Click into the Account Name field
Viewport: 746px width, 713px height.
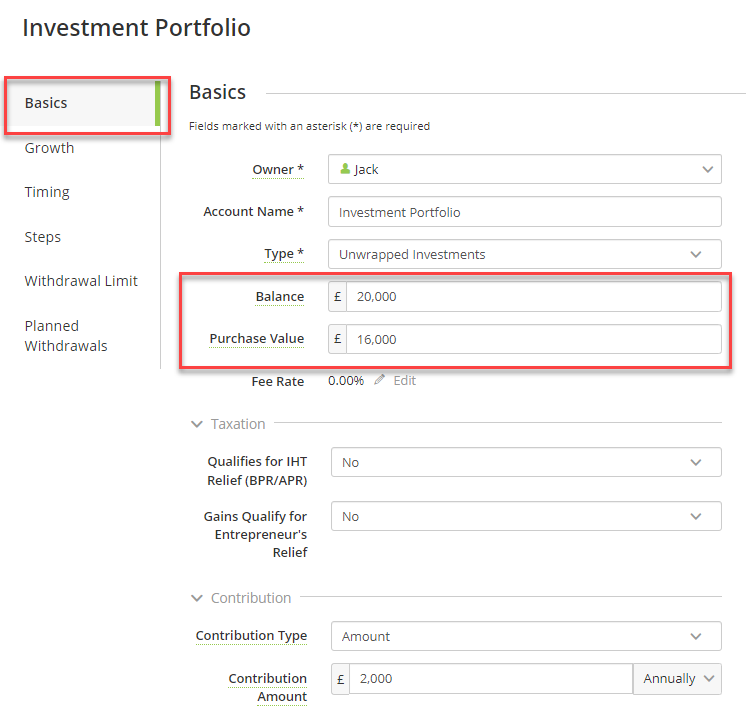[525, 212]
